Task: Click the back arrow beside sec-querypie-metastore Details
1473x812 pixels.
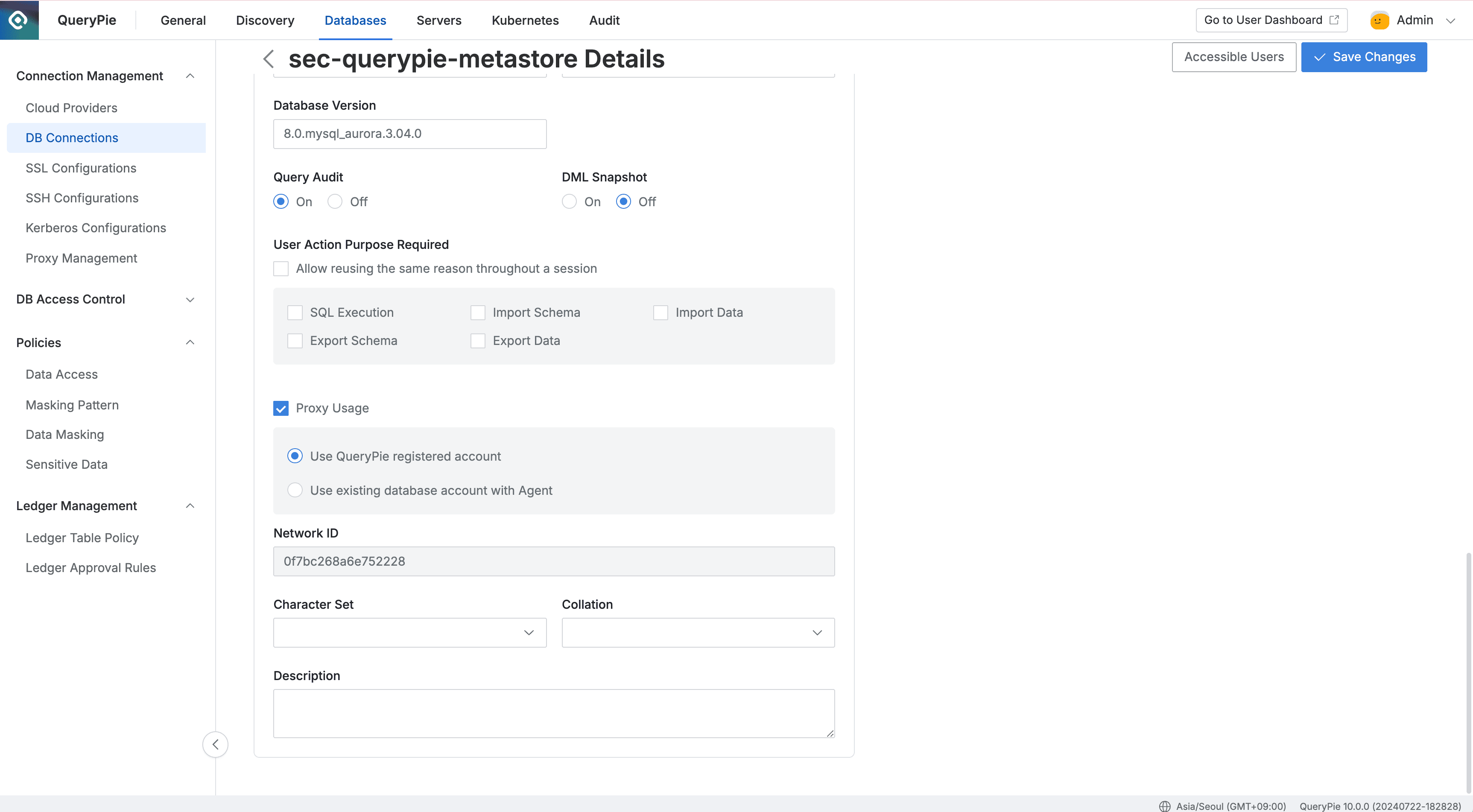Action: click(x=268, y=59)
